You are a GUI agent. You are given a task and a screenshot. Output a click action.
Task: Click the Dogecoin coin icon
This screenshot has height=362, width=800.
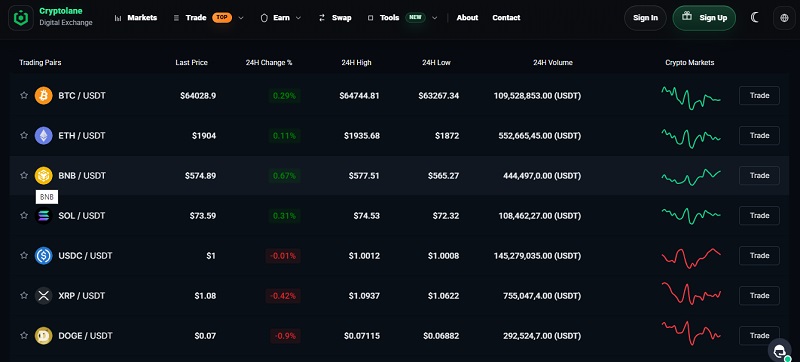click(43, 335)
